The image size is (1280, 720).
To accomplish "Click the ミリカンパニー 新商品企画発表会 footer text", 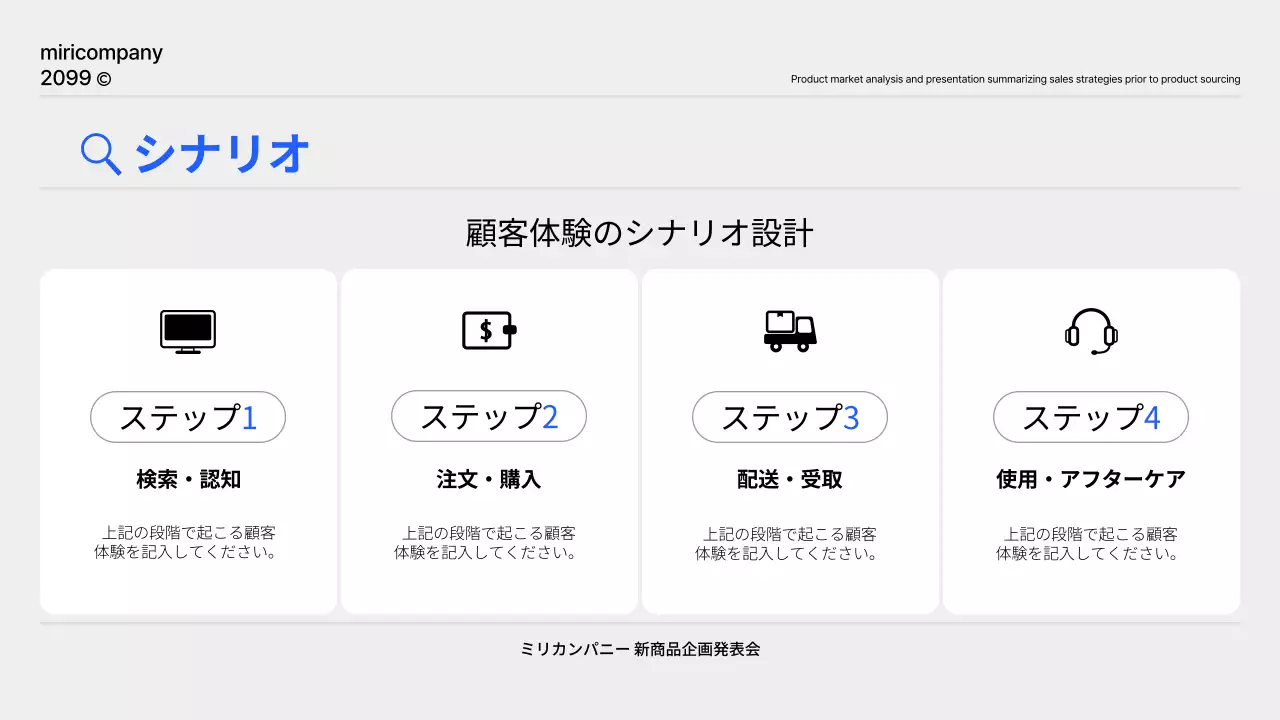I will pos(640,649).
